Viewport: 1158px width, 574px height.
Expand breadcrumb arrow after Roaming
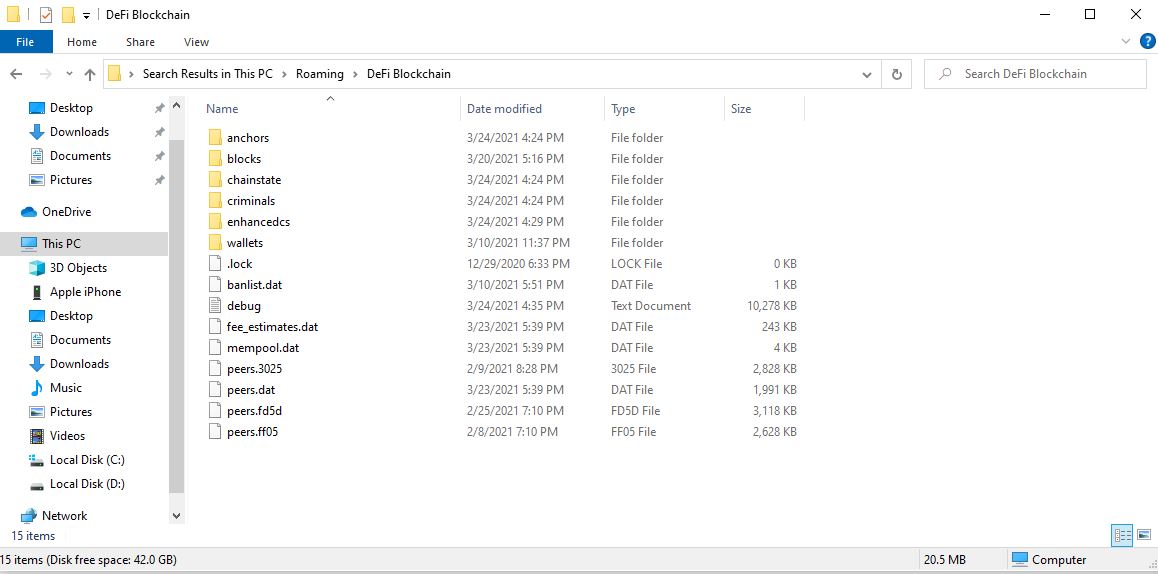click(355, 74)
